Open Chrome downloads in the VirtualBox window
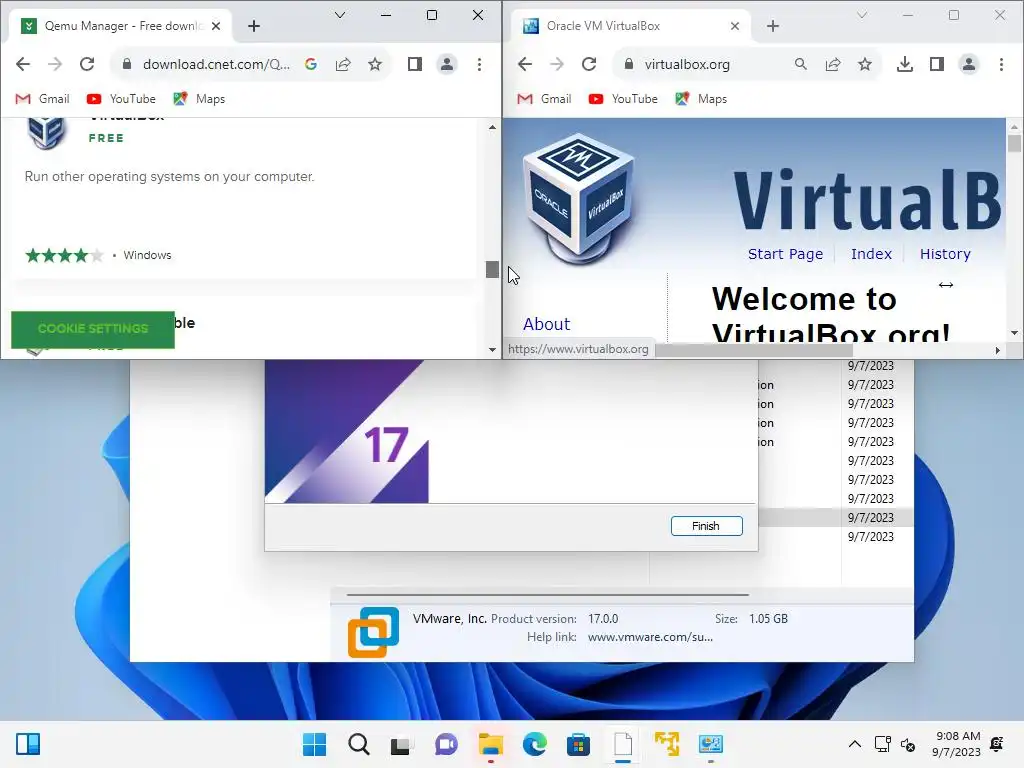Viewport: 1024px width, 768px height. click(904, 64)
